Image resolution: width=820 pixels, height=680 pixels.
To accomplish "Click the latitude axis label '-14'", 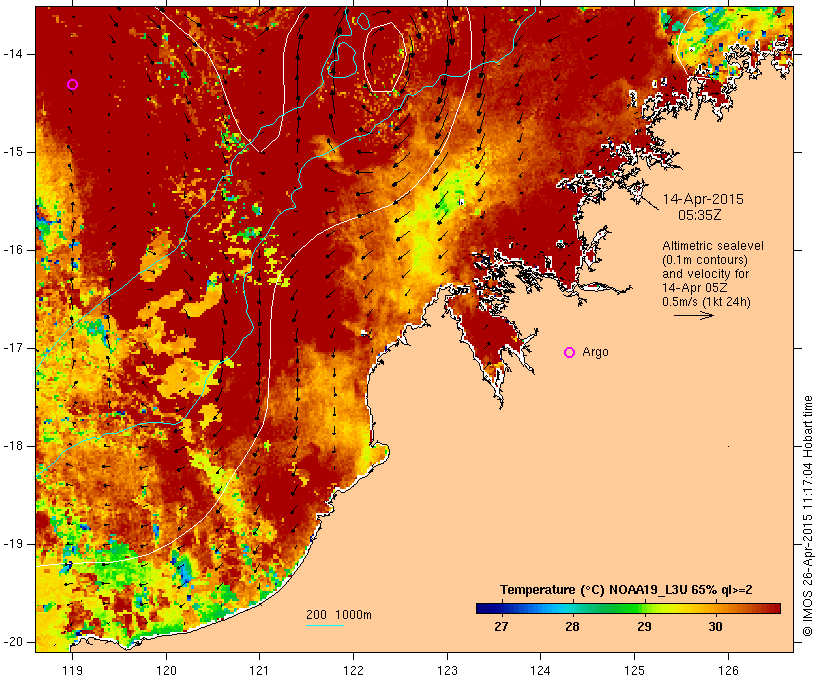I will tap(12, 54).
